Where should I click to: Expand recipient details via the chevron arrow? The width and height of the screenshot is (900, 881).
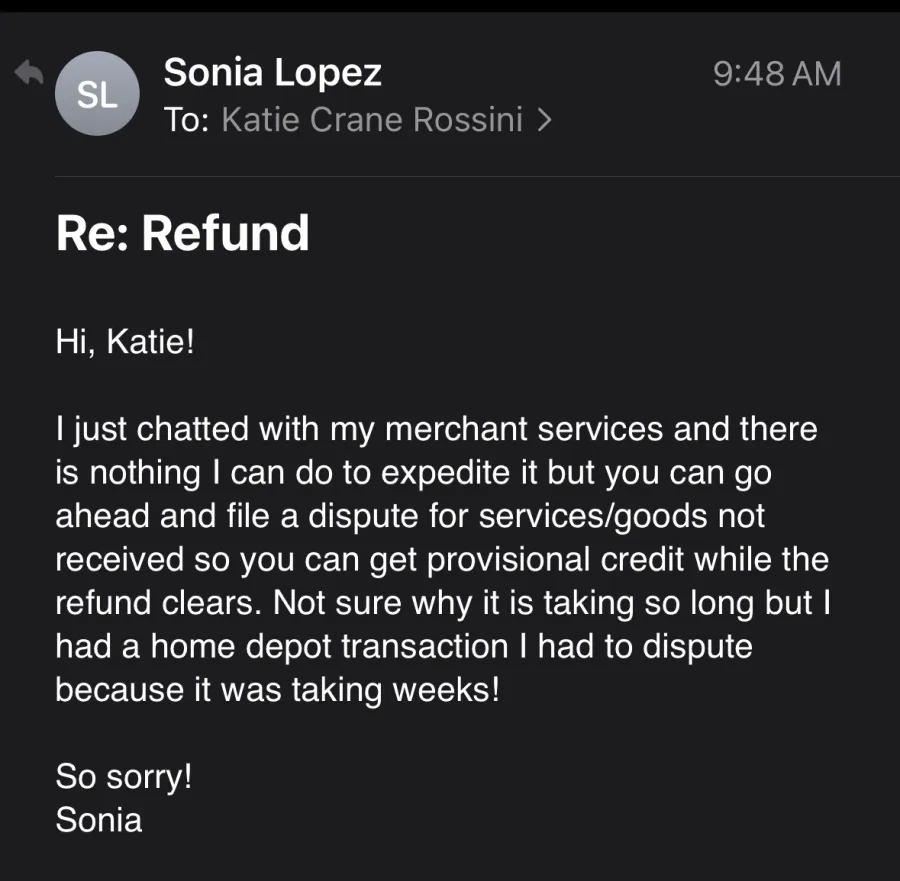point(544,120)
